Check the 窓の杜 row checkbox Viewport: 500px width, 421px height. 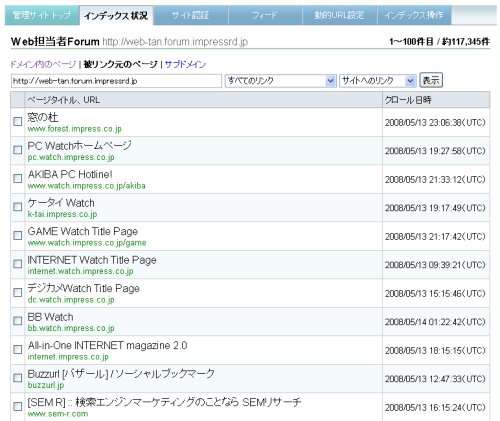pyautogui.click(x=18, y=122)
